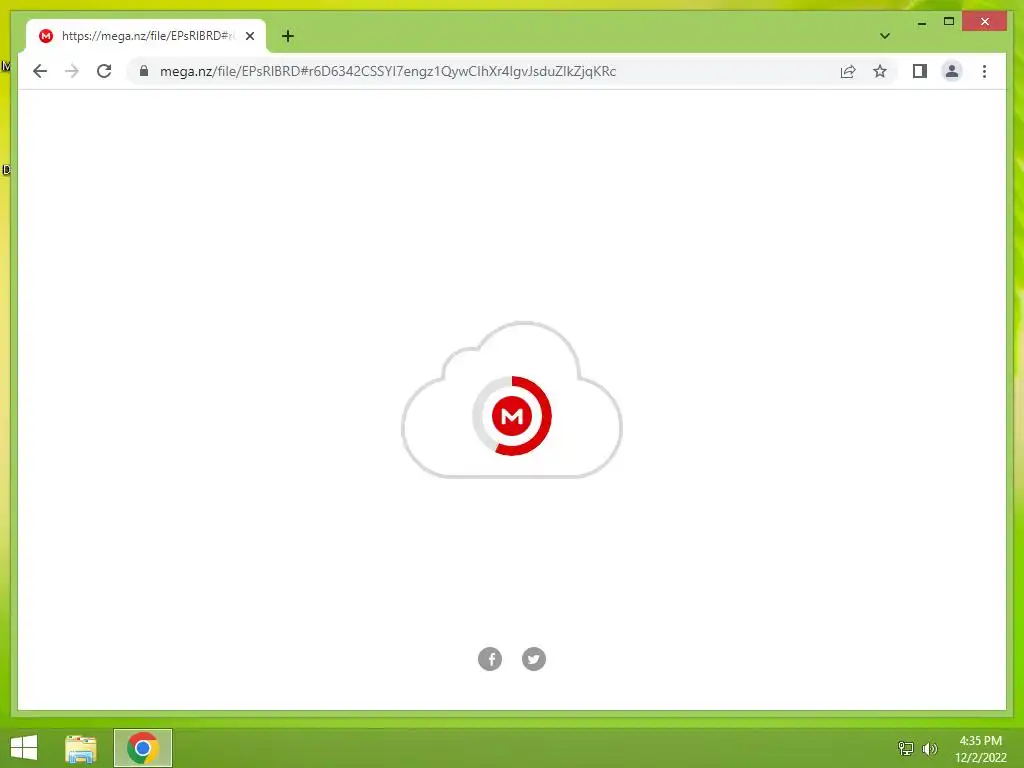Viewport: 1024px width, 768px height.
Task: Open the Chrome profile avatar menu
Action: tap(952, 71)
